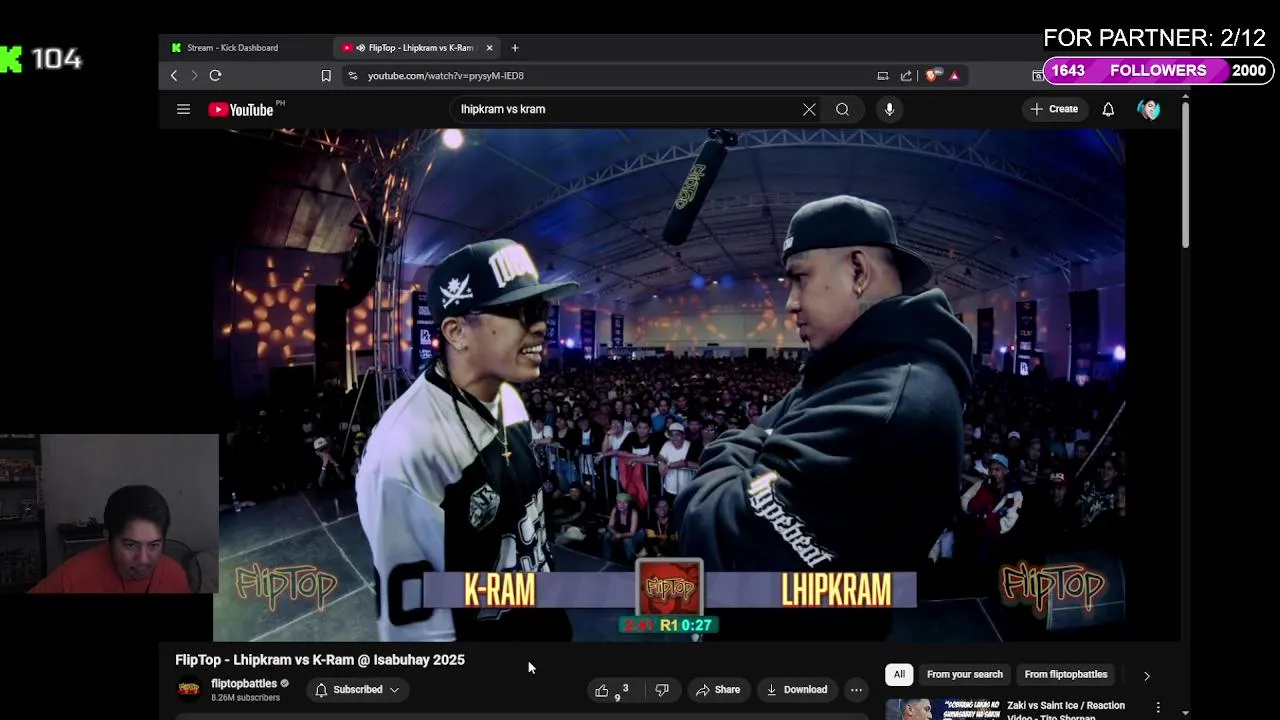
Task: Open fliptopbattles channel name link
Action: point(244,684)
